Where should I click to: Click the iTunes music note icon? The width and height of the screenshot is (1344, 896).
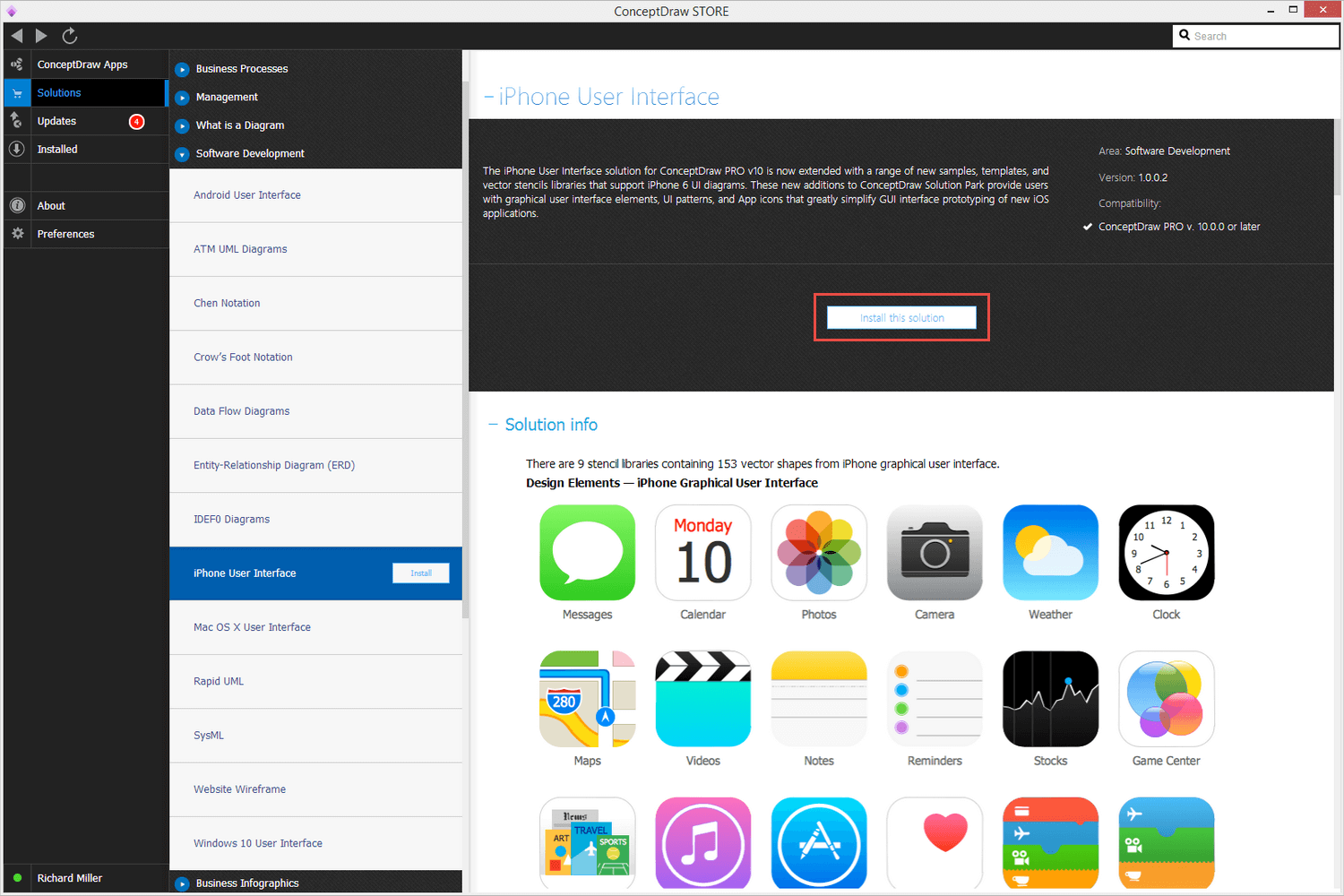(703, 843)
